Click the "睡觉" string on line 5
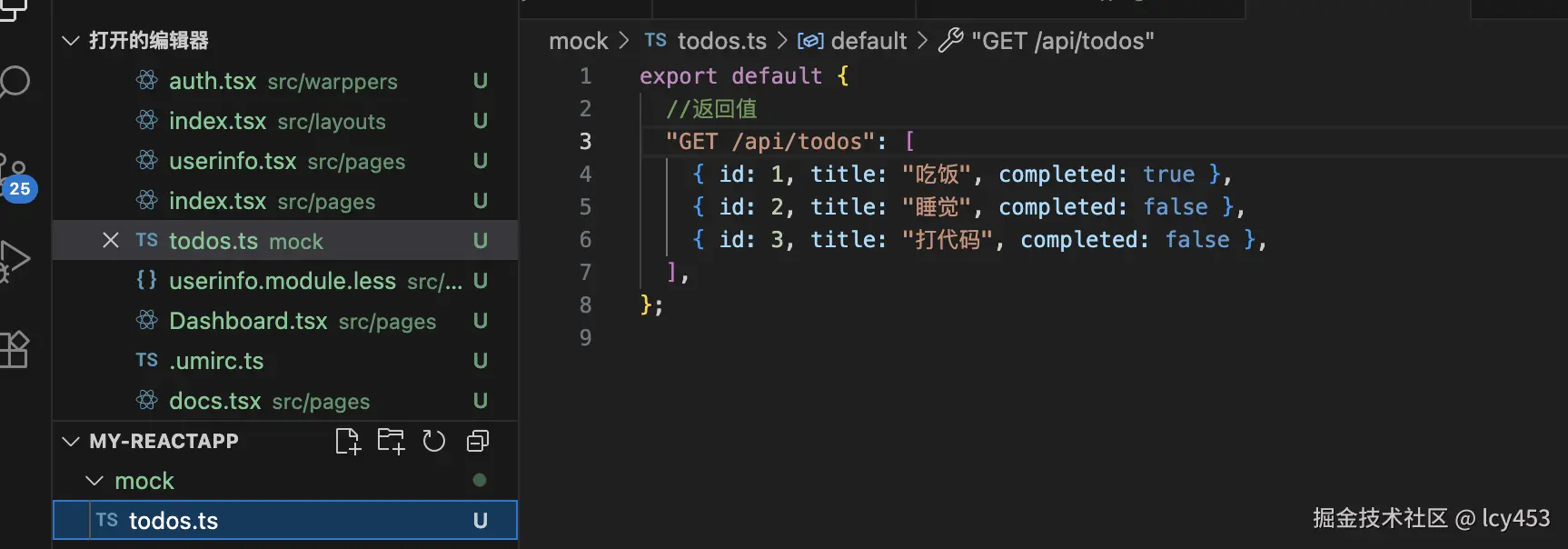This screenshot has width=1568, height=549. coord(937,206)
